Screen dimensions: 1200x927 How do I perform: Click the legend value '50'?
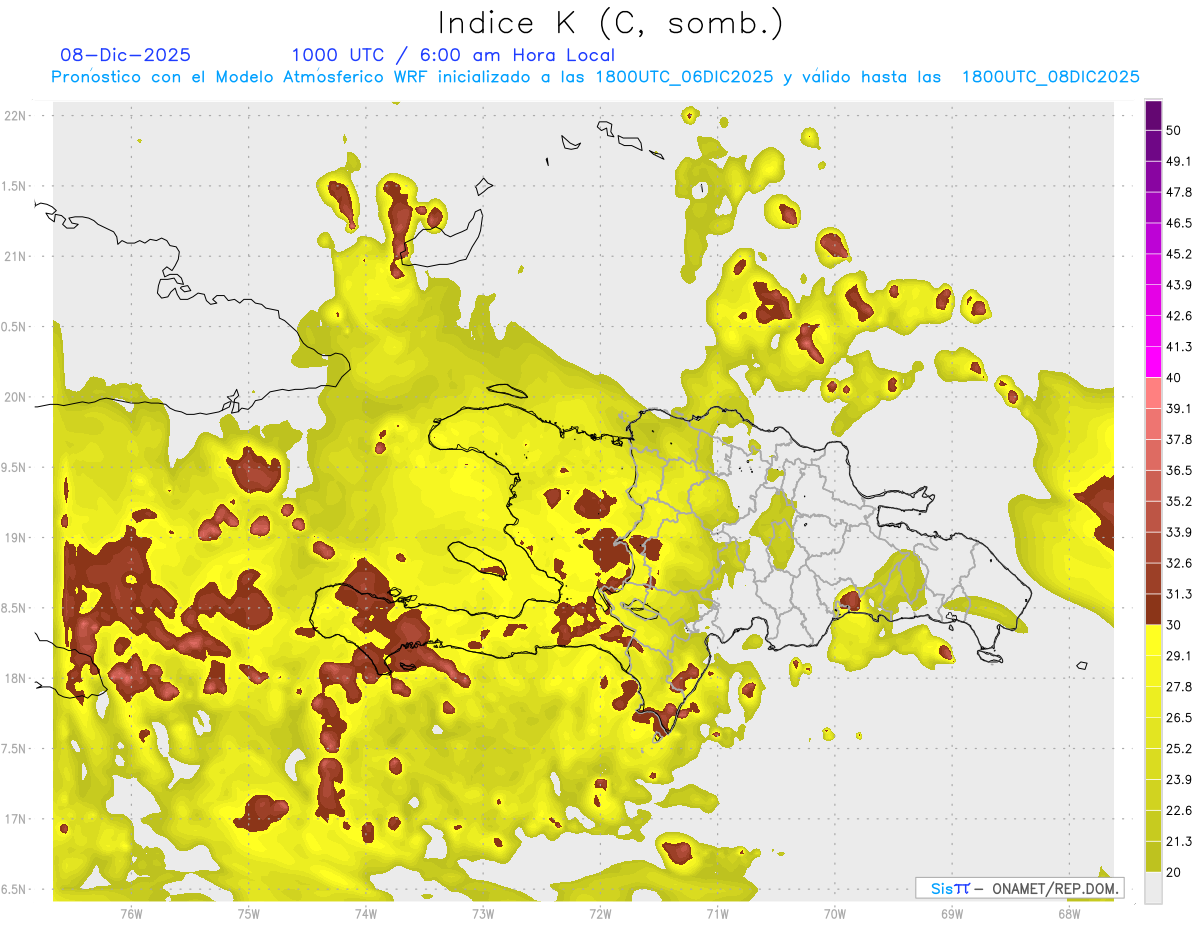point(1174,131)
